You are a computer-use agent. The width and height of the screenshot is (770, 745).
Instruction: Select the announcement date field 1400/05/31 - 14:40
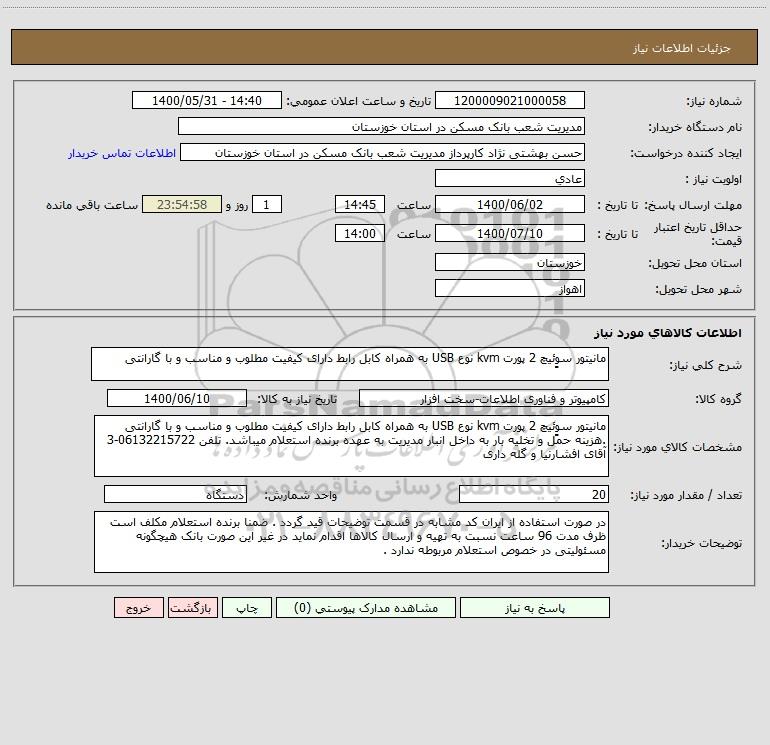coord(207,100)
